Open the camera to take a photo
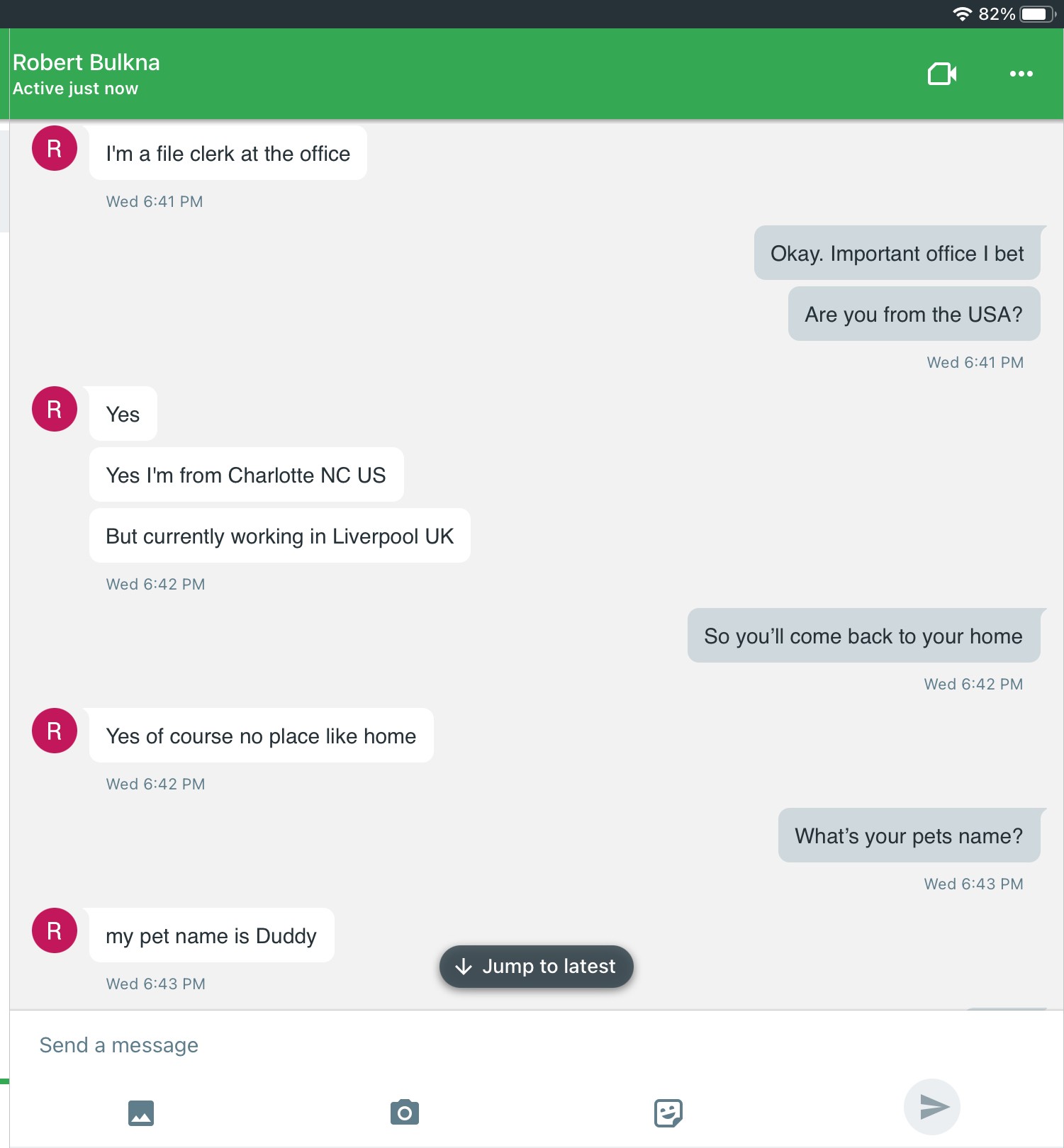The image size is (1064, 1148). tap(405, 1113)
